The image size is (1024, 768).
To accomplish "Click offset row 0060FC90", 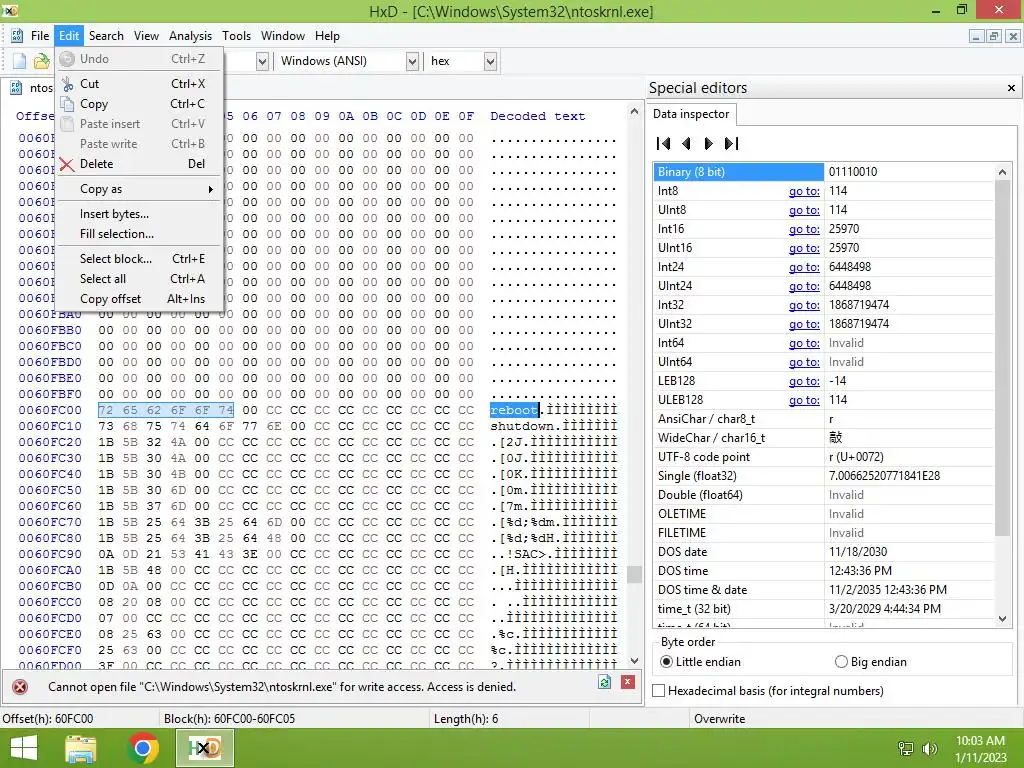I will pos(50,554).
